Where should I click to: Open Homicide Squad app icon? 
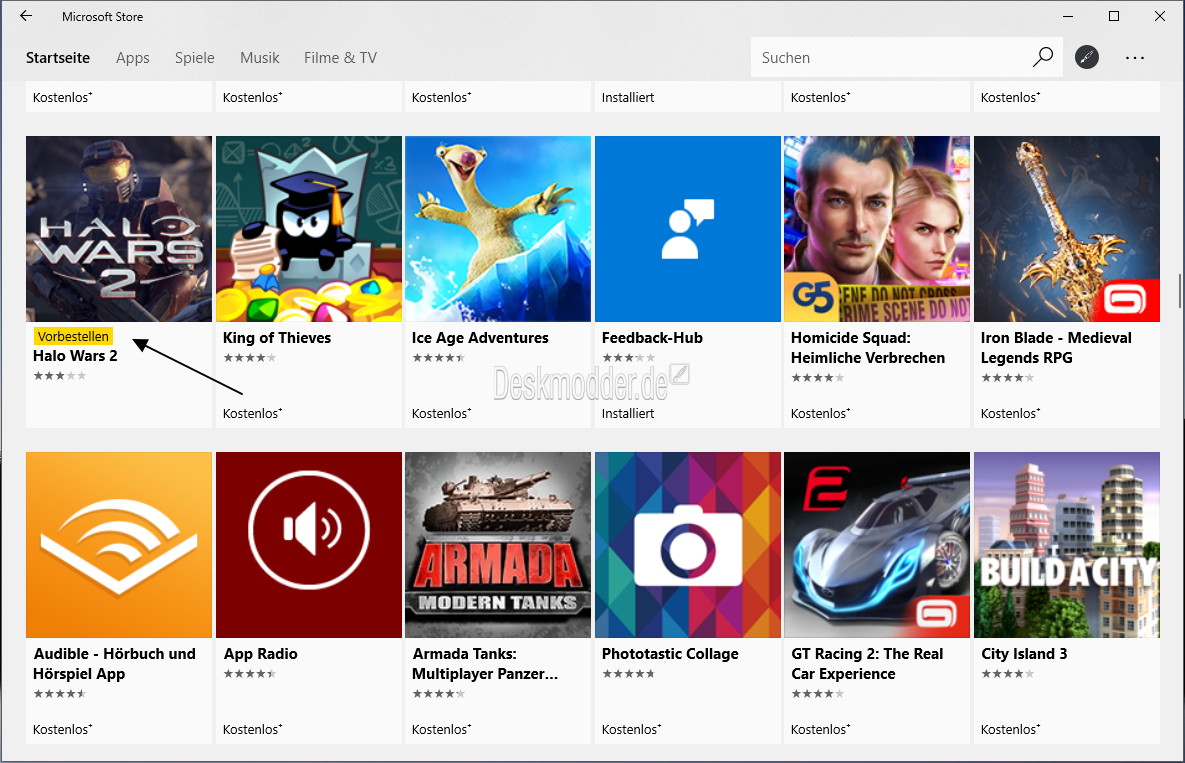(877, 229)
